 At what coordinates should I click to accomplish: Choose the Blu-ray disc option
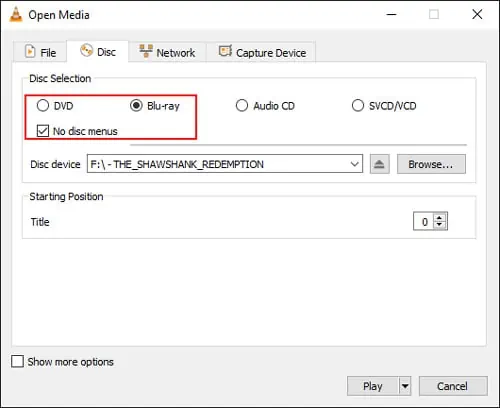[x=136, y=106]
